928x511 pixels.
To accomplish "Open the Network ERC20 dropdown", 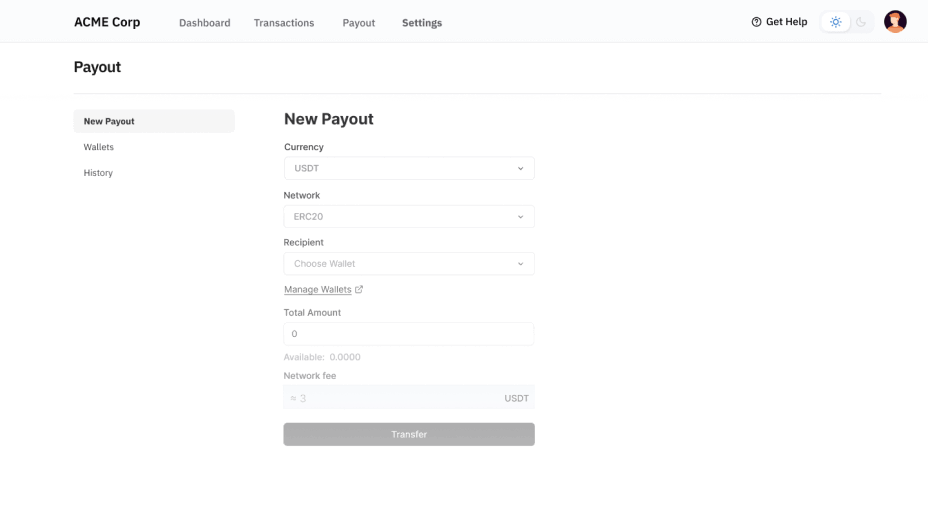I will click(x=409, y=217).
